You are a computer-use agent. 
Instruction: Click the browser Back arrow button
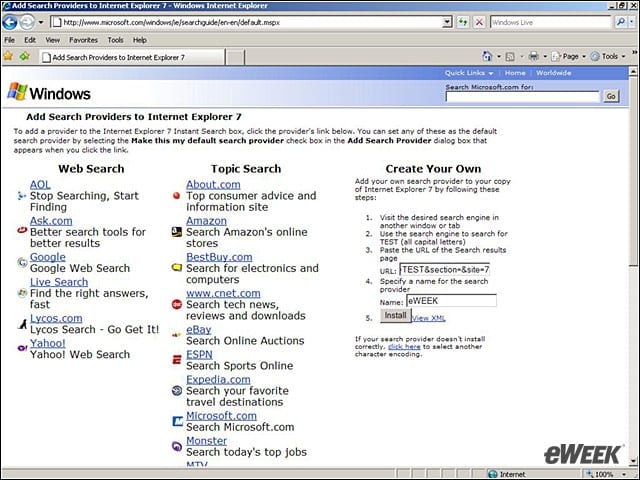(9, 22)
